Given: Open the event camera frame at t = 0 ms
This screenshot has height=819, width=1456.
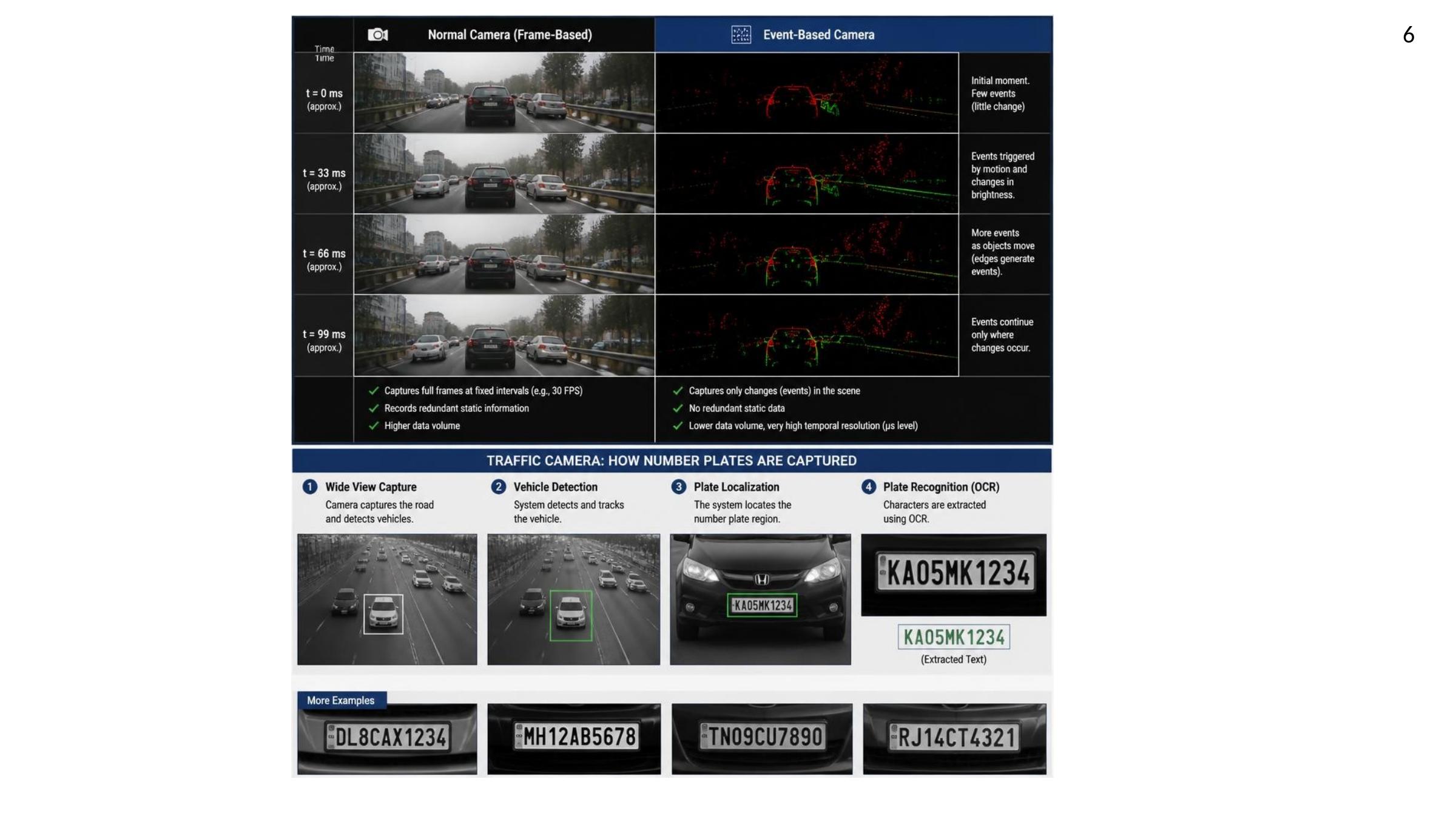Looking at the screenshot, I should pyautogui.click(x=807, y=92).
